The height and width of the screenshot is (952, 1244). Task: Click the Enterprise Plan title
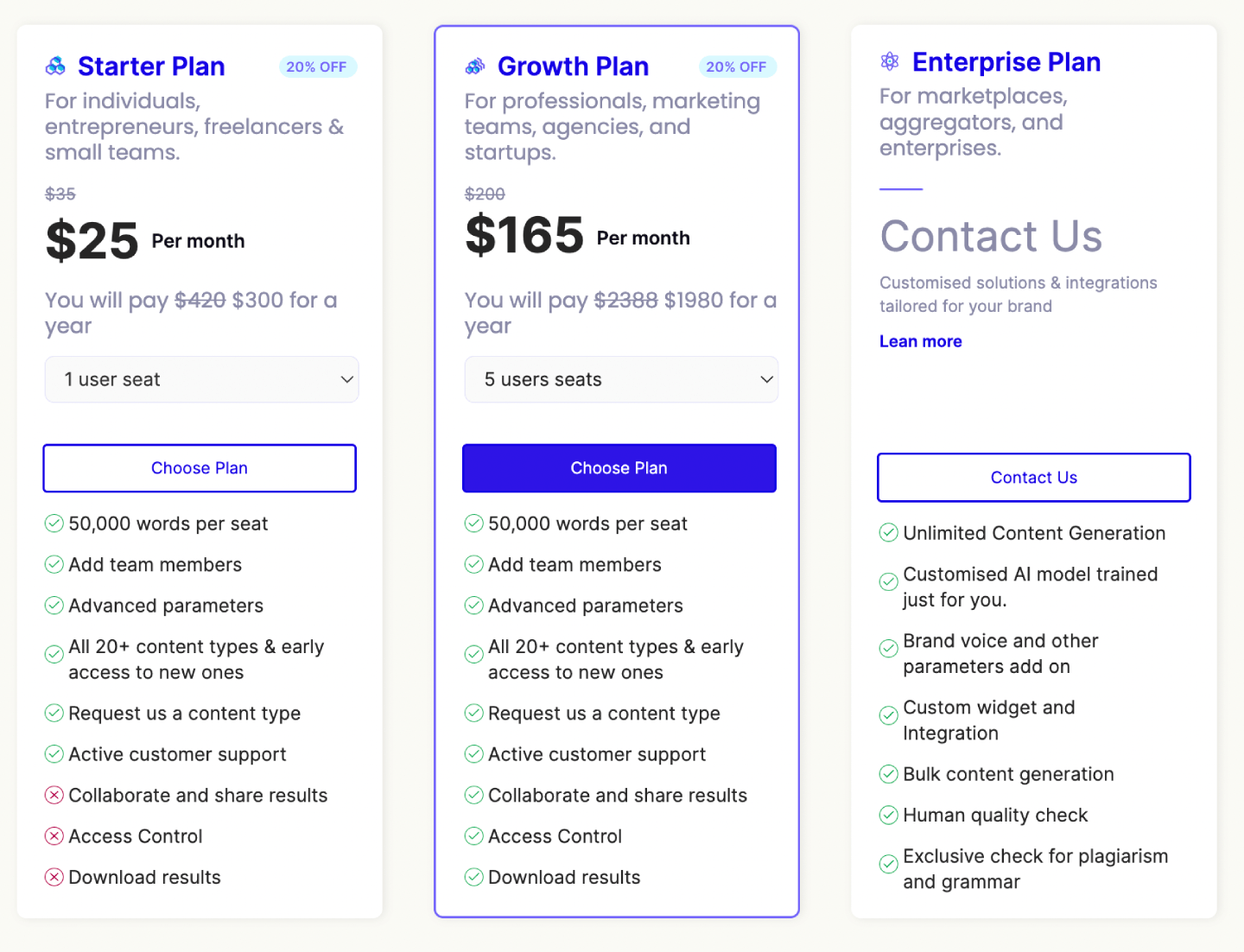pos(1006,62)
